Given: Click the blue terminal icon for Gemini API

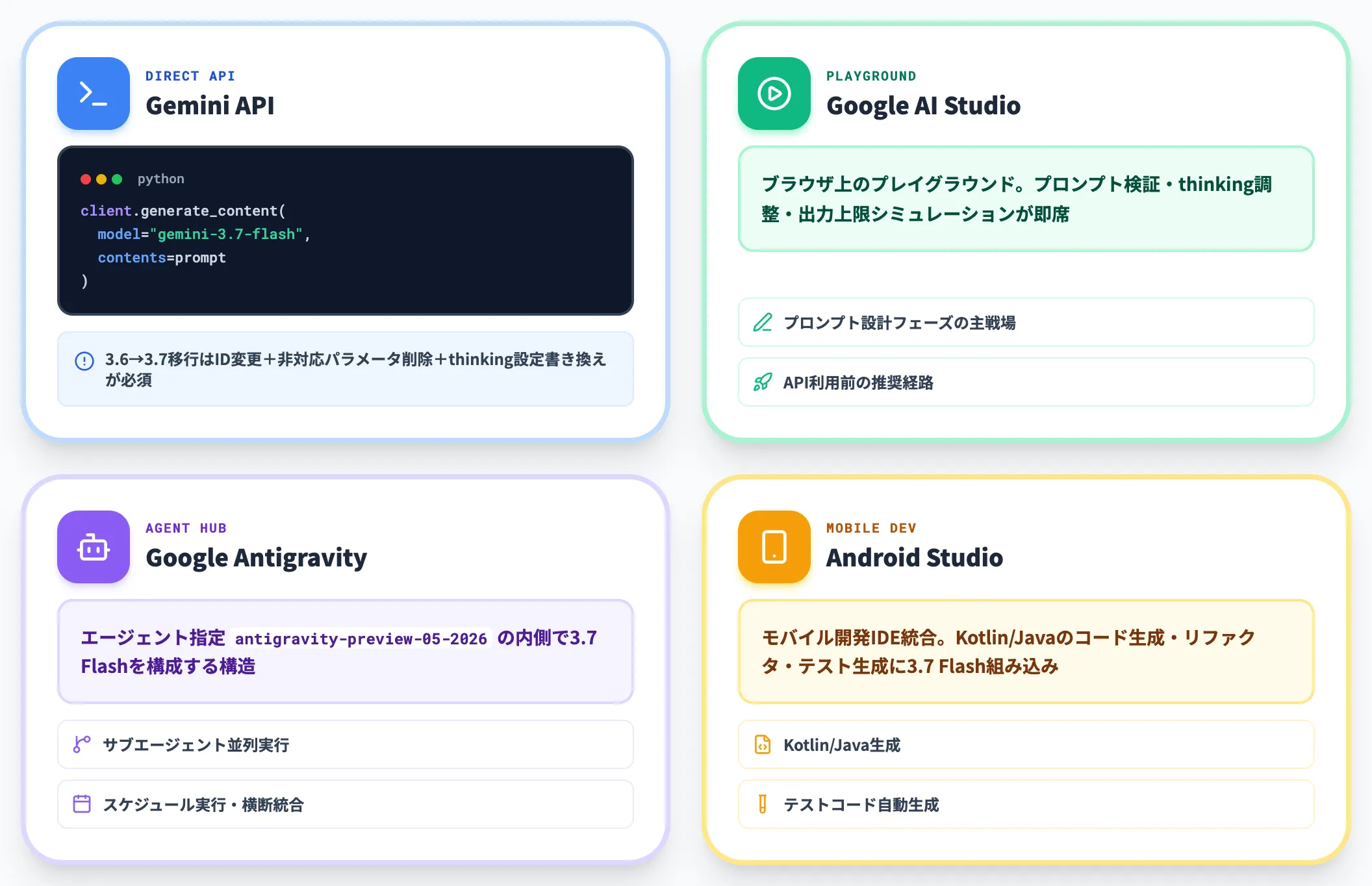Looking at the screenshot, I should (x=94, y=94).
